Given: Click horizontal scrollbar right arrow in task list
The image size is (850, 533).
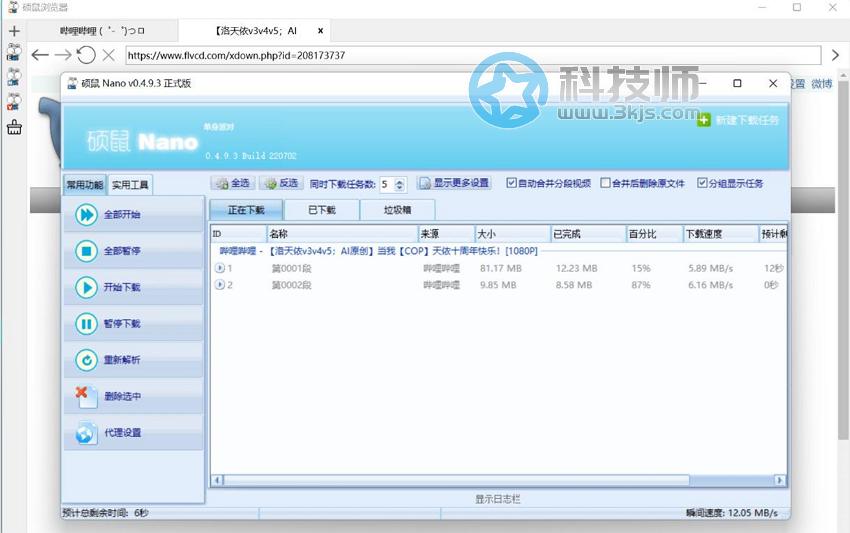Looking at the screenshot, I should click(x=780, y=480).
